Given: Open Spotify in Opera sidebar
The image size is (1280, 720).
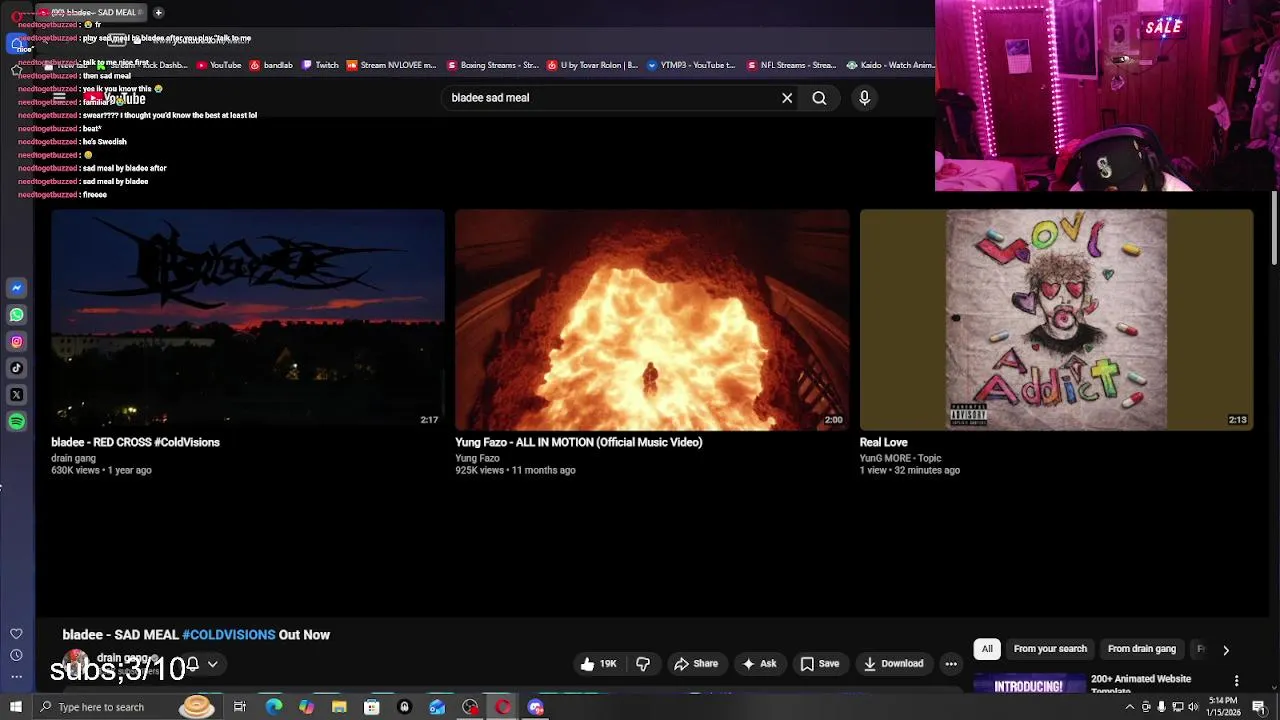Looking at the screenshot, I should (x=16, y=422).
